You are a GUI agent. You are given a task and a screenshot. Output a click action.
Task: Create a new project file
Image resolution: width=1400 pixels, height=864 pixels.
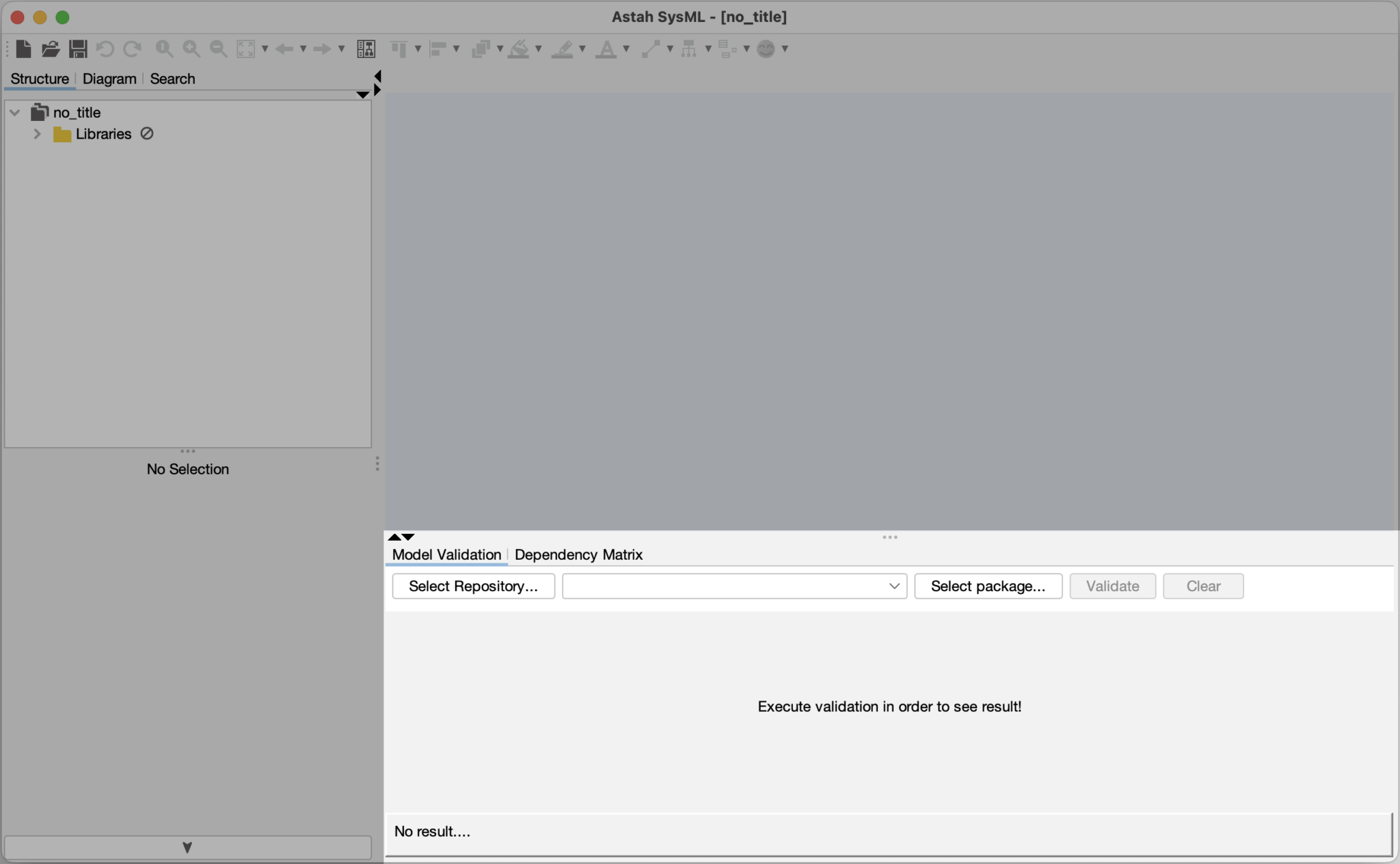pos(24,49)
